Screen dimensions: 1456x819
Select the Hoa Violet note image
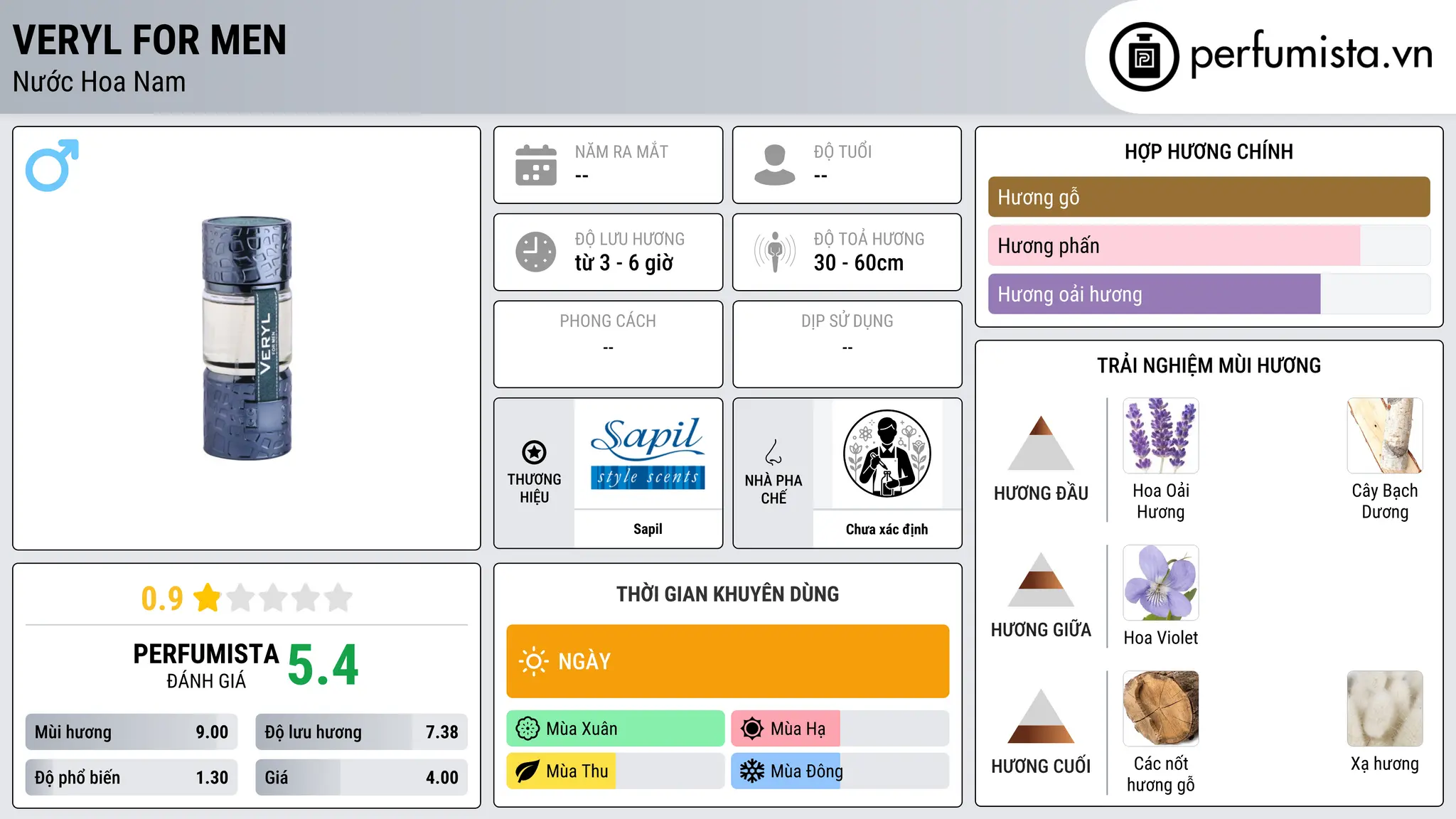pyautogui.click(x=1160, y=583)
